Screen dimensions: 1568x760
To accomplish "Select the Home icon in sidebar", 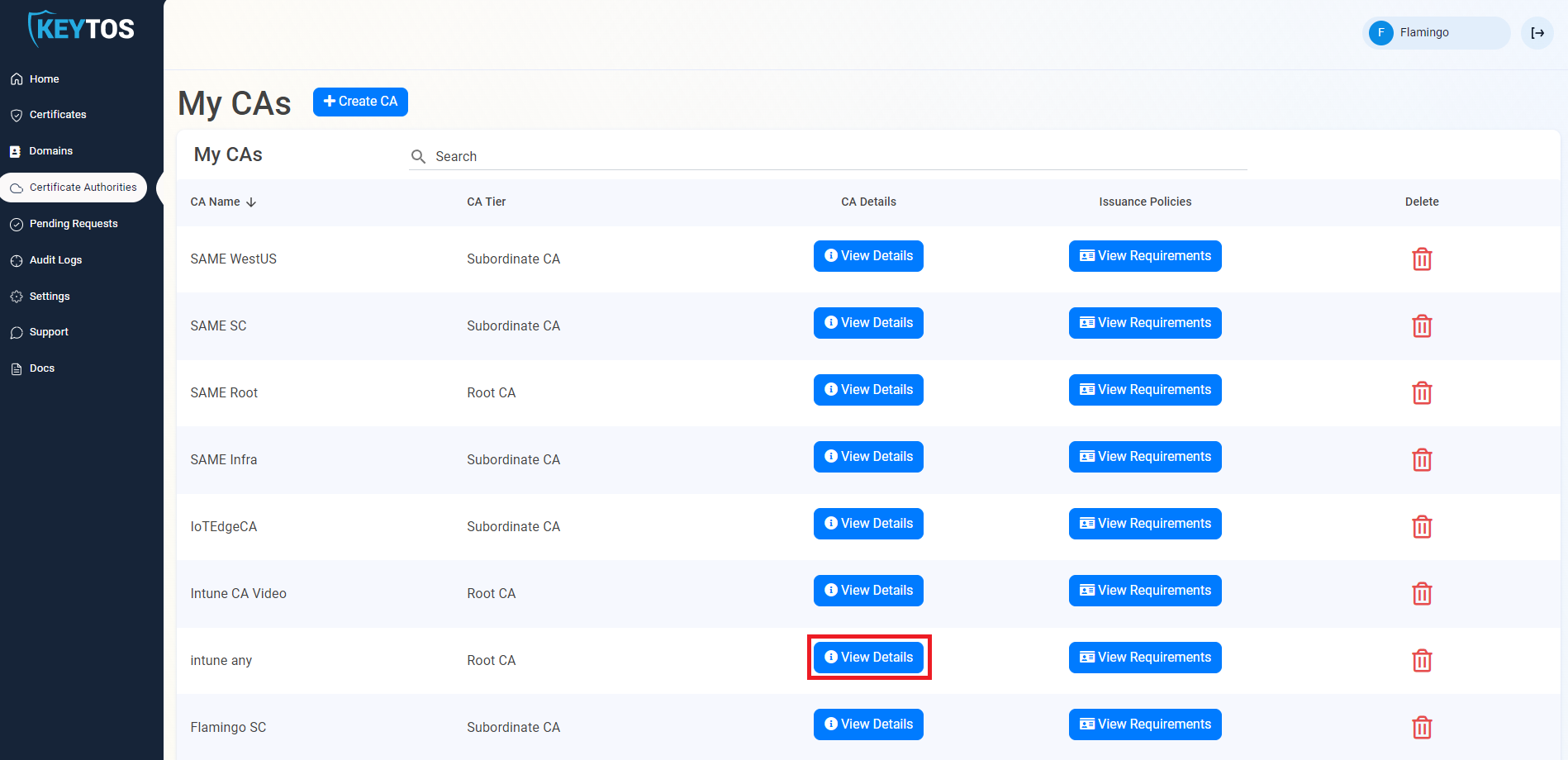I will pyautogui.click(x=17, y=78).
